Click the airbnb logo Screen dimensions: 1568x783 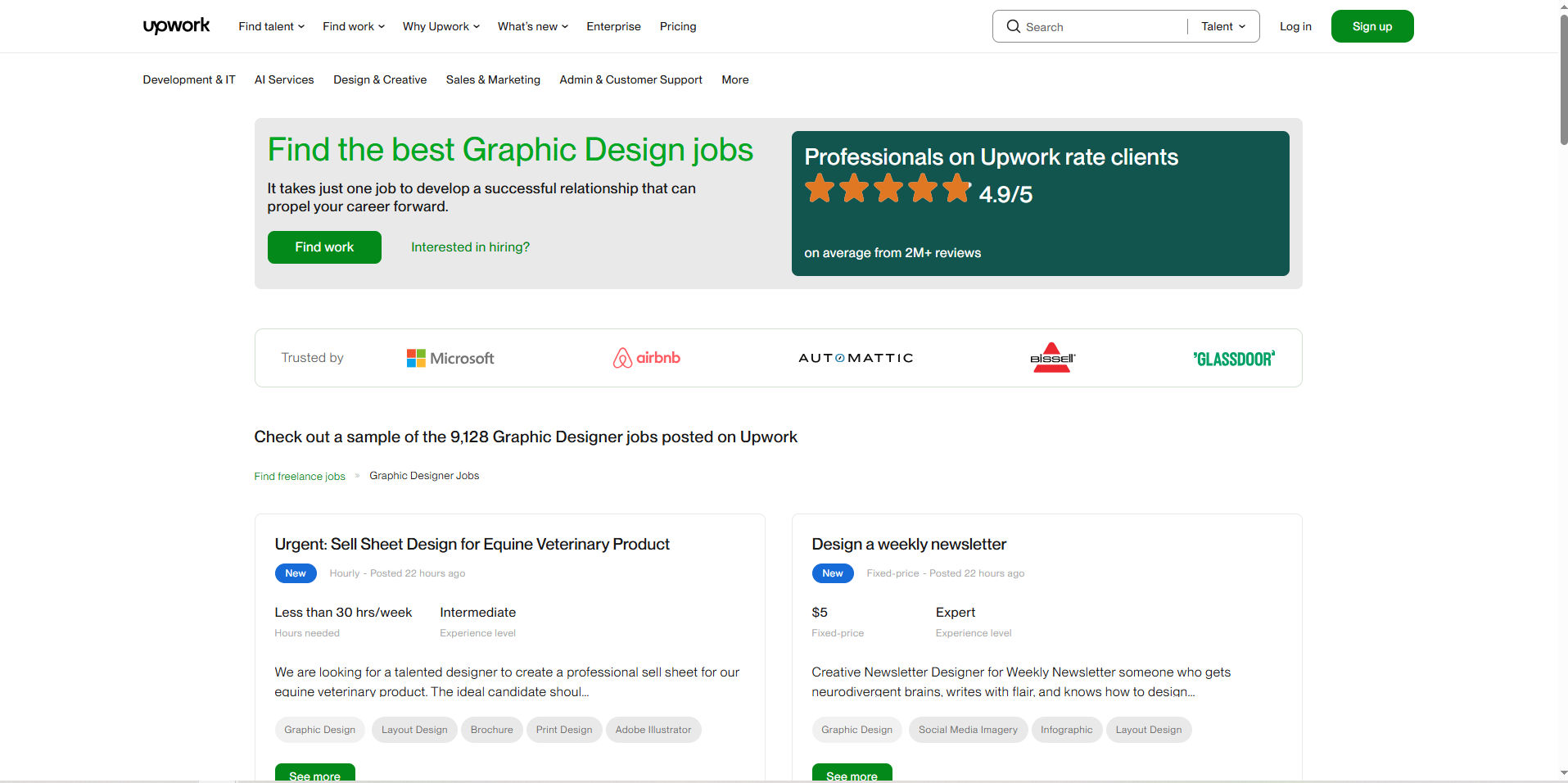click(x=646, y=357)
